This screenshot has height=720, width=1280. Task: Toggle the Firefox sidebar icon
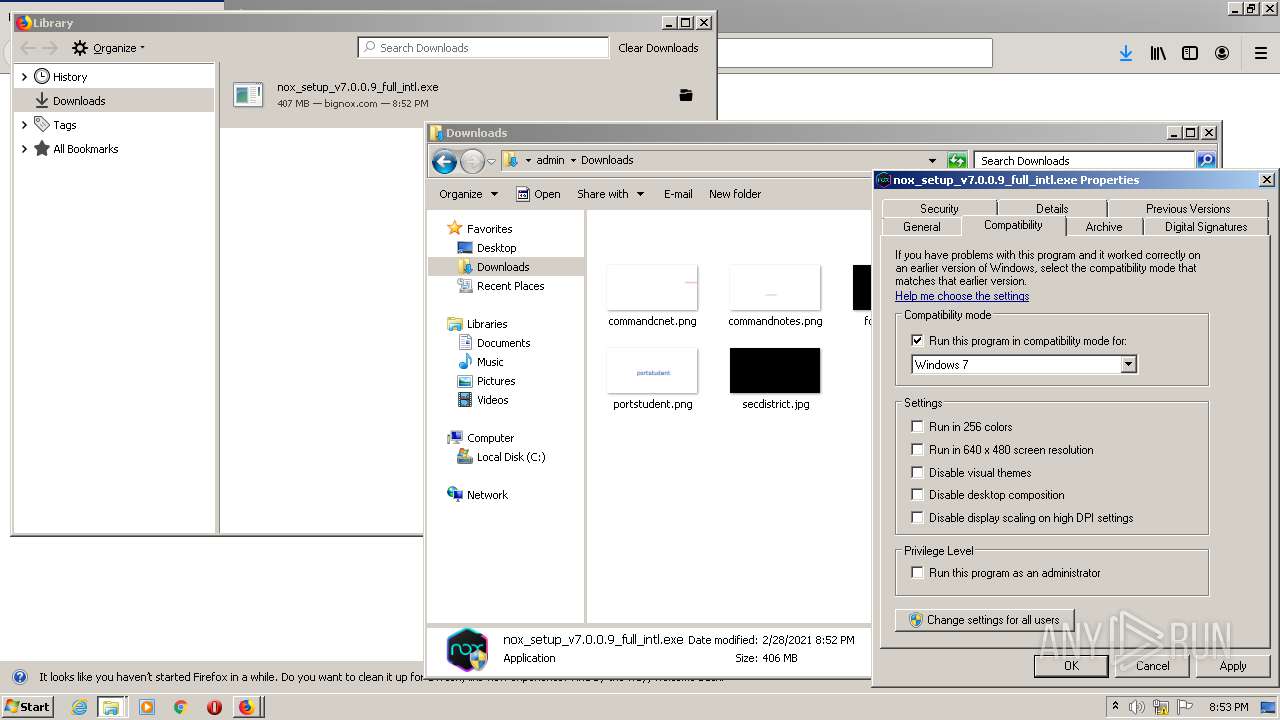[x=1190, y=54]
